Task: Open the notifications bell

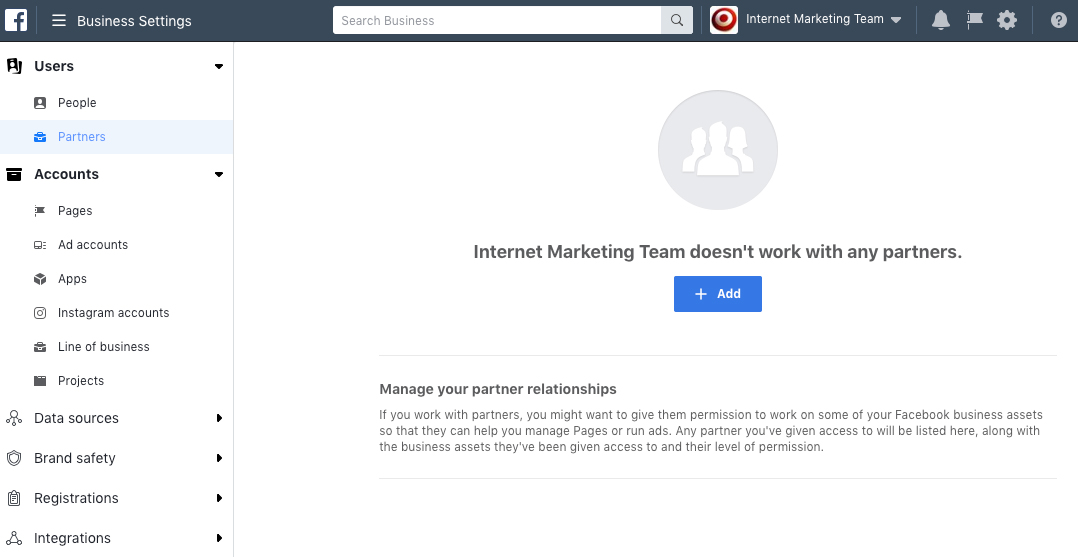Action: [940, 20]
